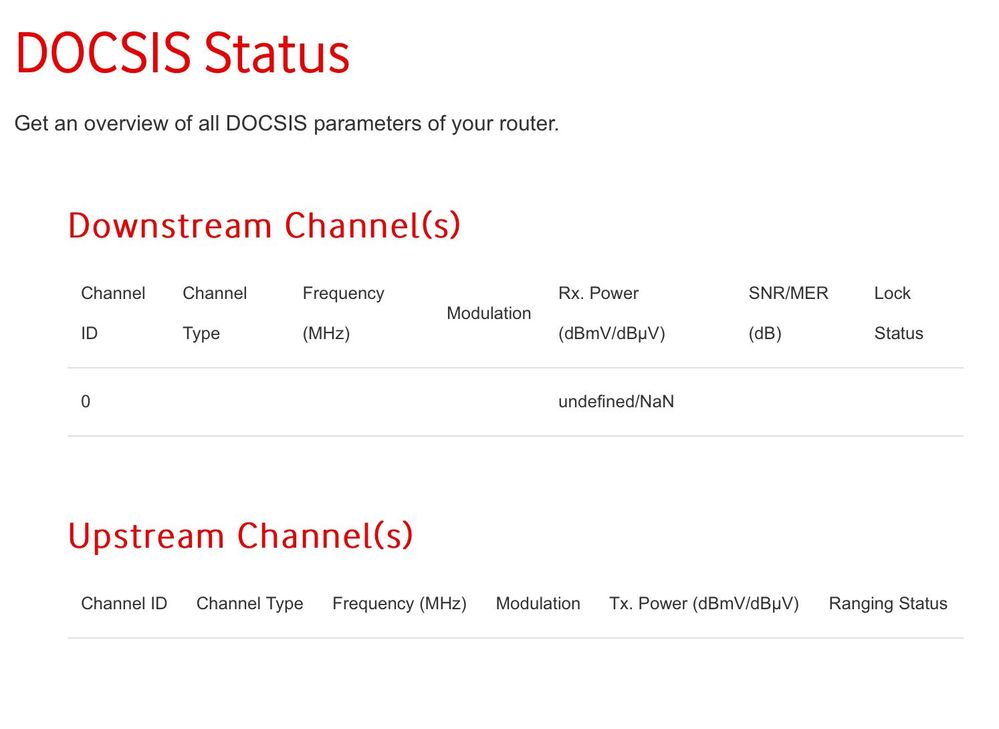Click the DOCSIS Status page title
The height and width of the screenshot is (729, 999).
point(183,53)
